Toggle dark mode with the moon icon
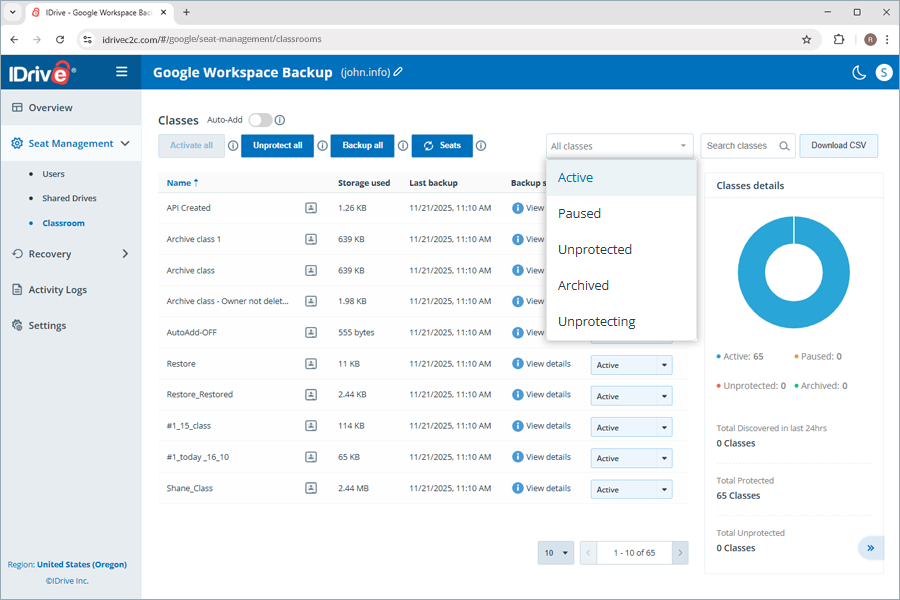Screen dimensions: 900x600 (859, 72)
